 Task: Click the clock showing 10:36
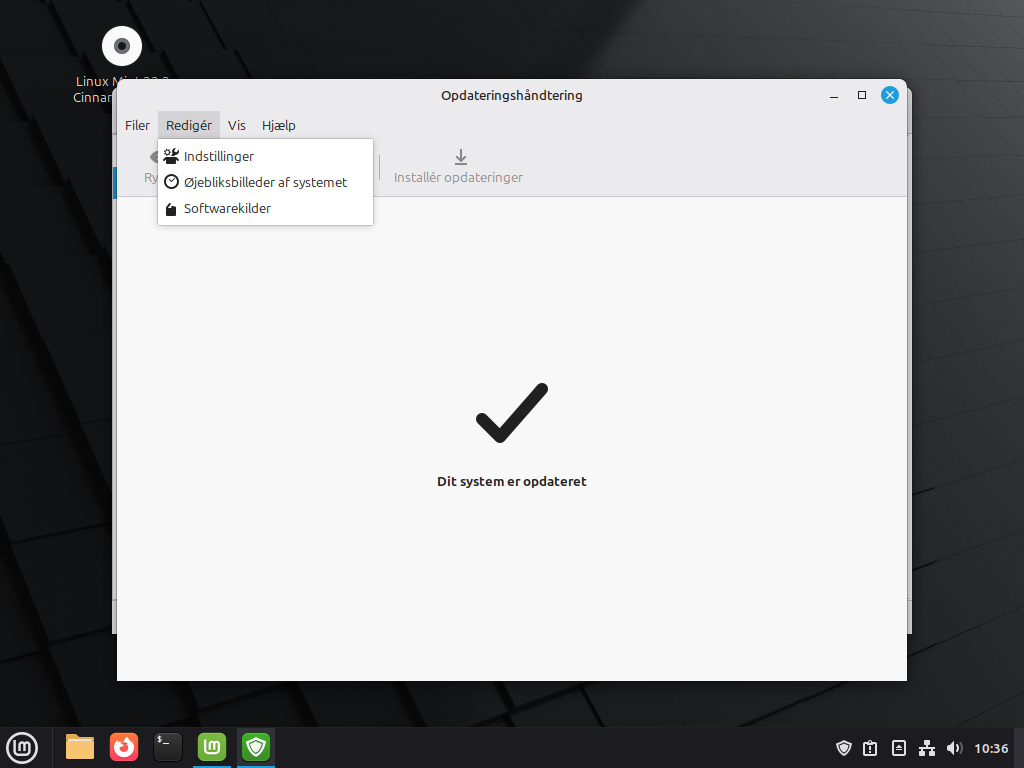(x=991, y=748)
